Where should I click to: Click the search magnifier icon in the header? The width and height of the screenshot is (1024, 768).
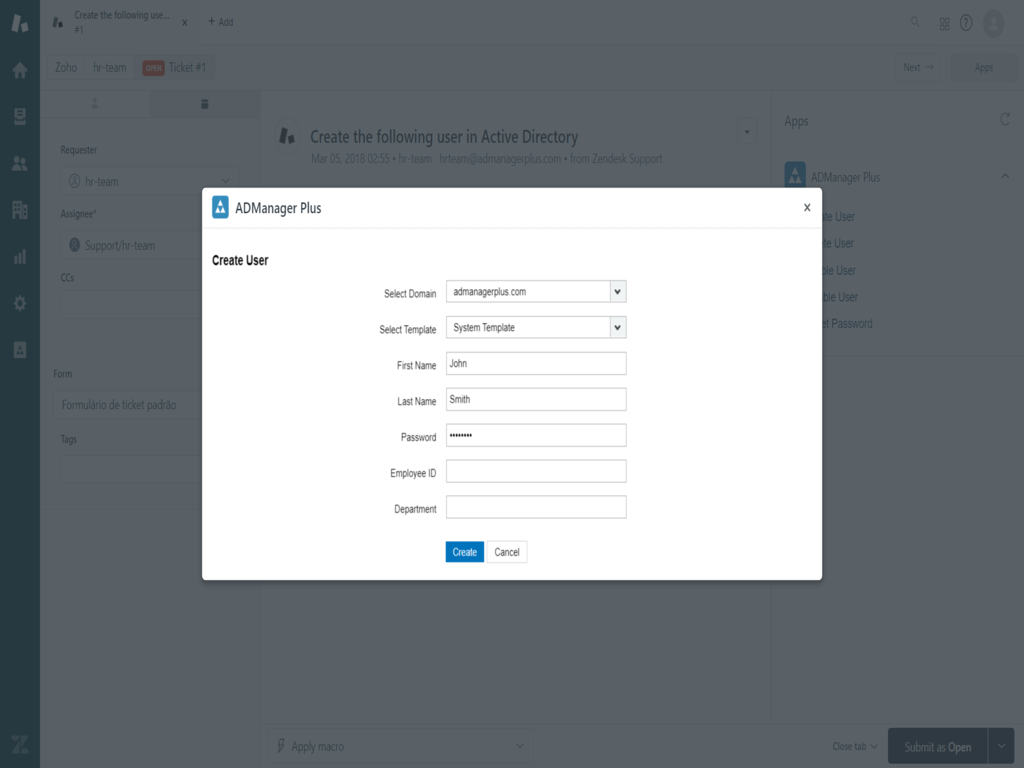coord(915,22)
